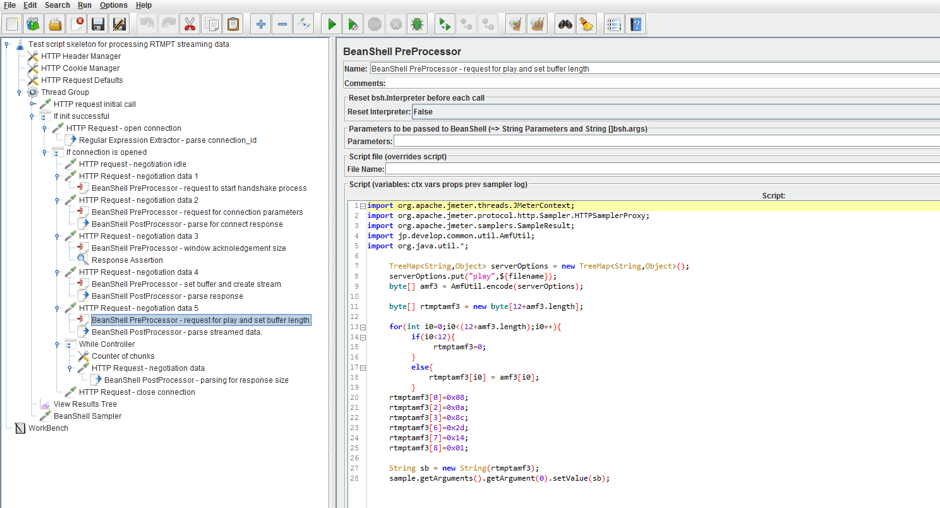940x508 pixels.
Task: Click the grey Shutdown X icon
Action: coord(396,25)
